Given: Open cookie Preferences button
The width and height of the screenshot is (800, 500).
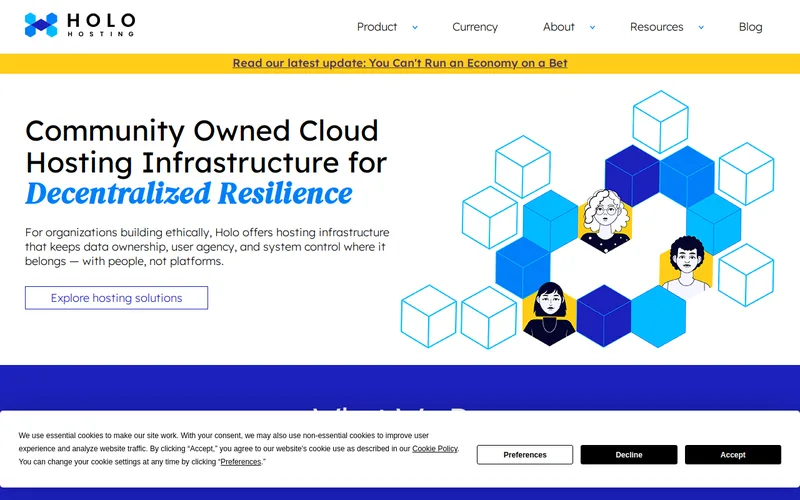Looking at the screenshot, I should (524, 455).
